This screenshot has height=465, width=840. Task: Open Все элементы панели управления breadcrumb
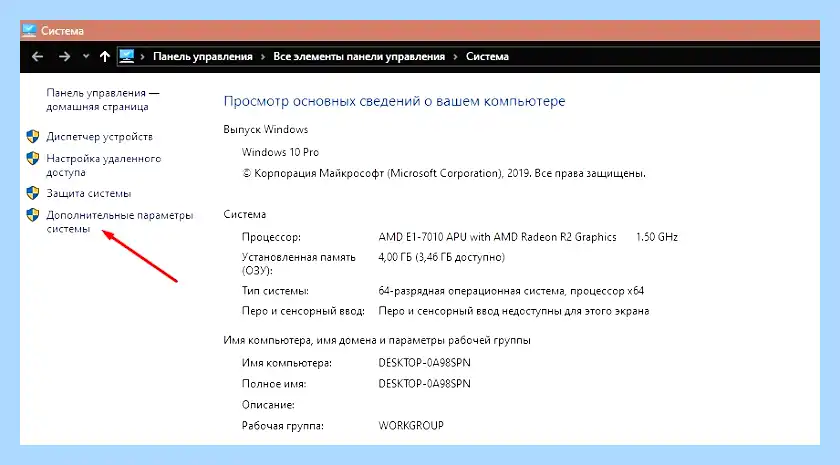(359, 56)
